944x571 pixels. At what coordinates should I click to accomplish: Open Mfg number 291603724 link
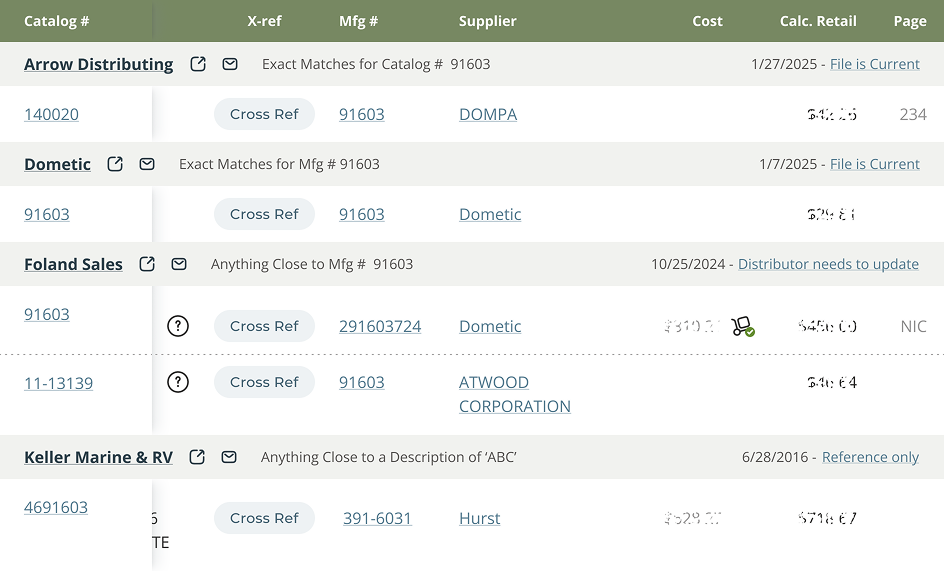tap(380, 326)
